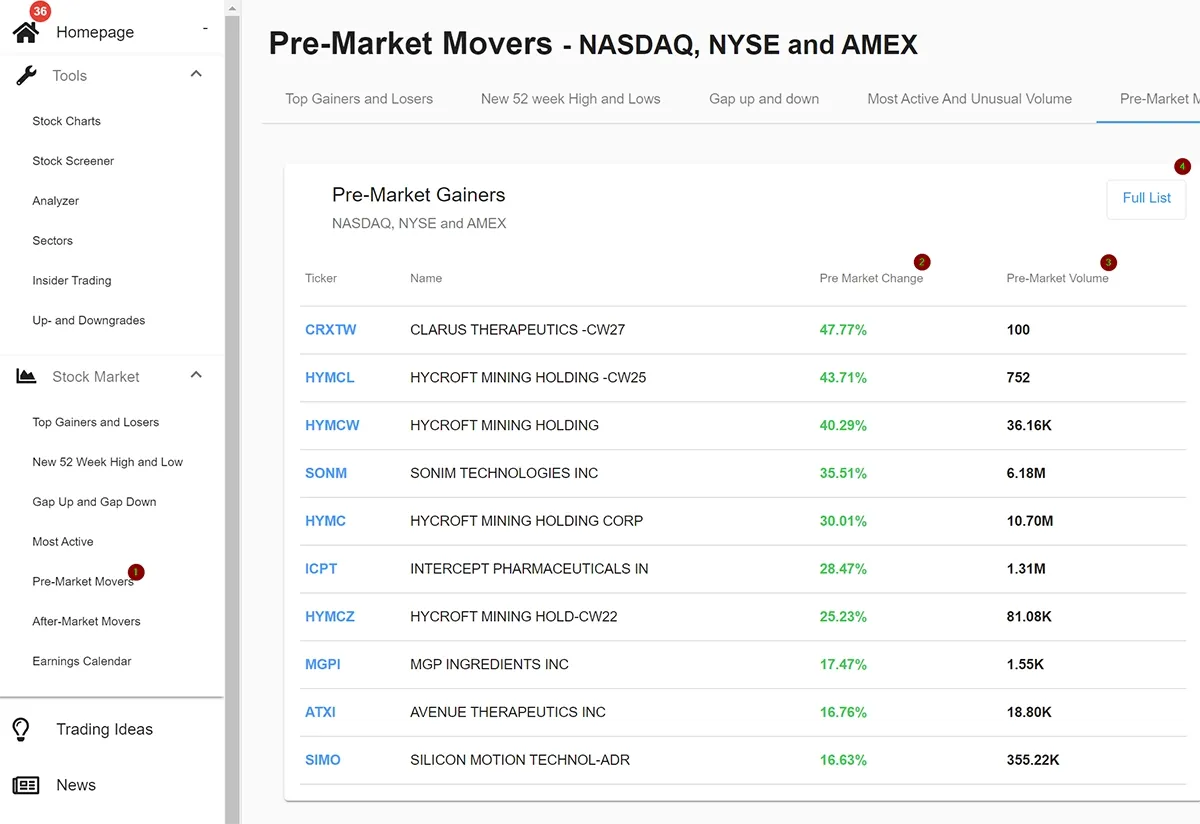Click News menu label
The width and height of the screenshot is (1200, 824).
(x=76, y=785)
